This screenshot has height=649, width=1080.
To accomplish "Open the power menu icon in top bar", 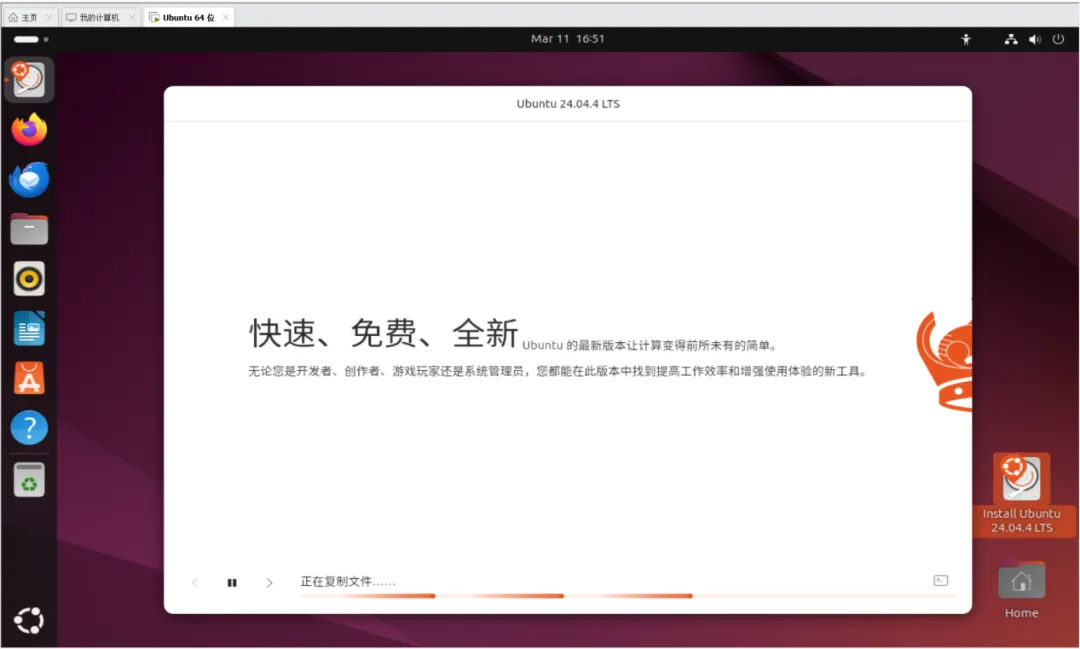I will point(1058,39).
